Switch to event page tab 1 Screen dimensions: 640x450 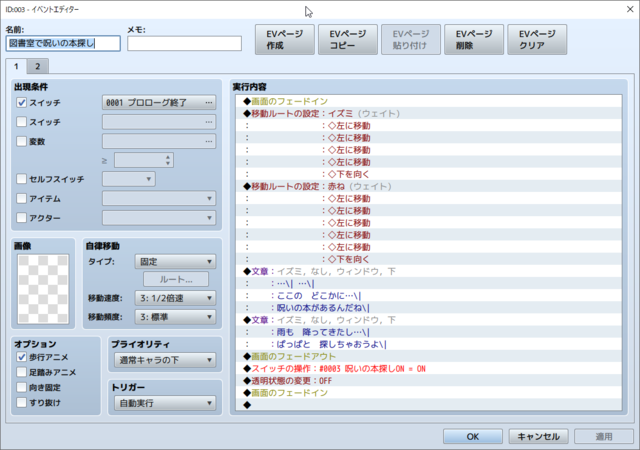(16, 66)
